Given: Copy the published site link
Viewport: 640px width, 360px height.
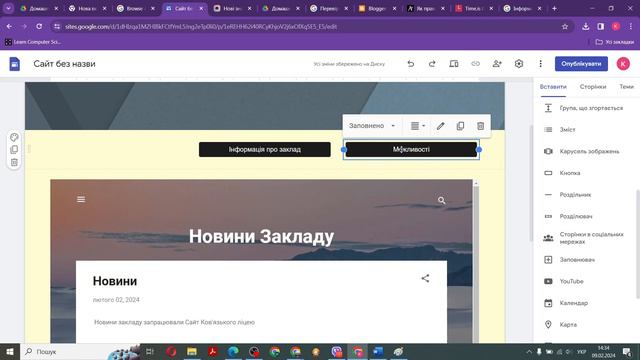Looking at the screenshot, I should [476, 64].
